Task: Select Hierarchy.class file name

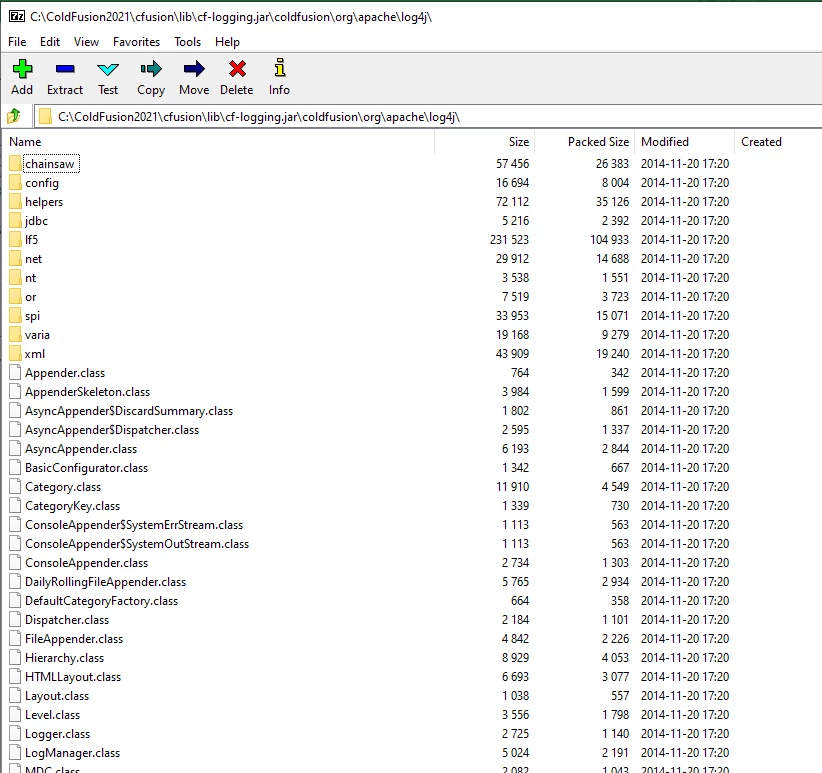Action: (64, 658)
